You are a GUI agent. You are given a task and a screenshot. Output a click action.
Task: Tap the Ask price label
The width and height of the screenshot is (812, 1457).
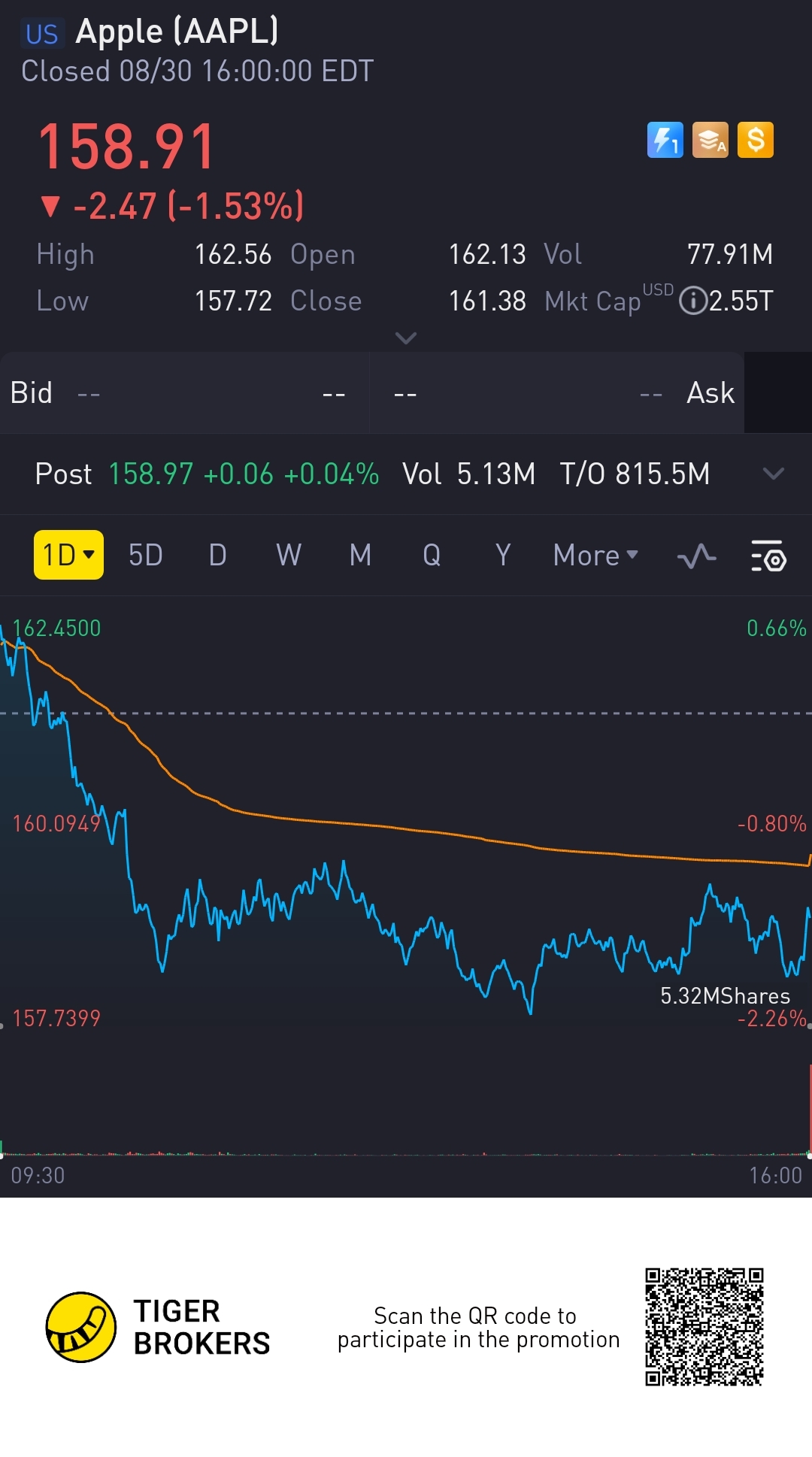click(x=710, y=393)
